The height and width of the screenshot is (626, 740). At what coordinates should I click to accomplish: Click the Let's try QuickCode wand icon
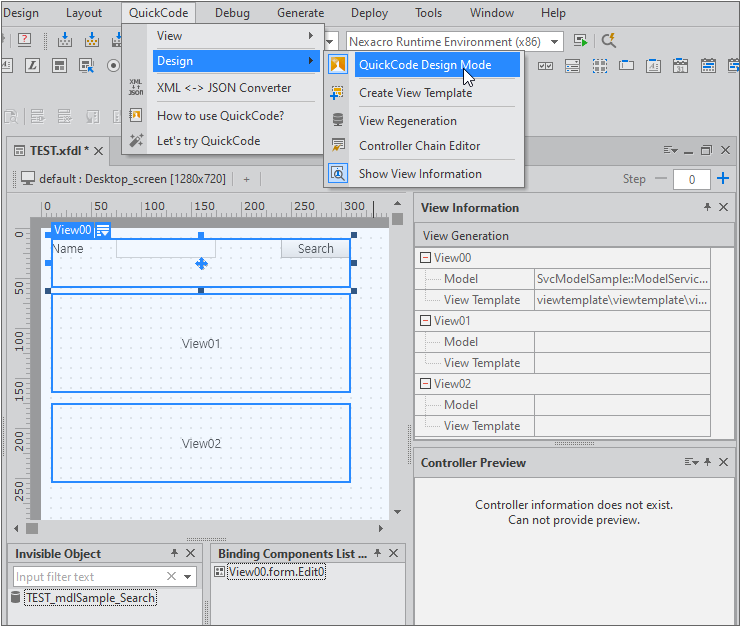coord(136,141)
